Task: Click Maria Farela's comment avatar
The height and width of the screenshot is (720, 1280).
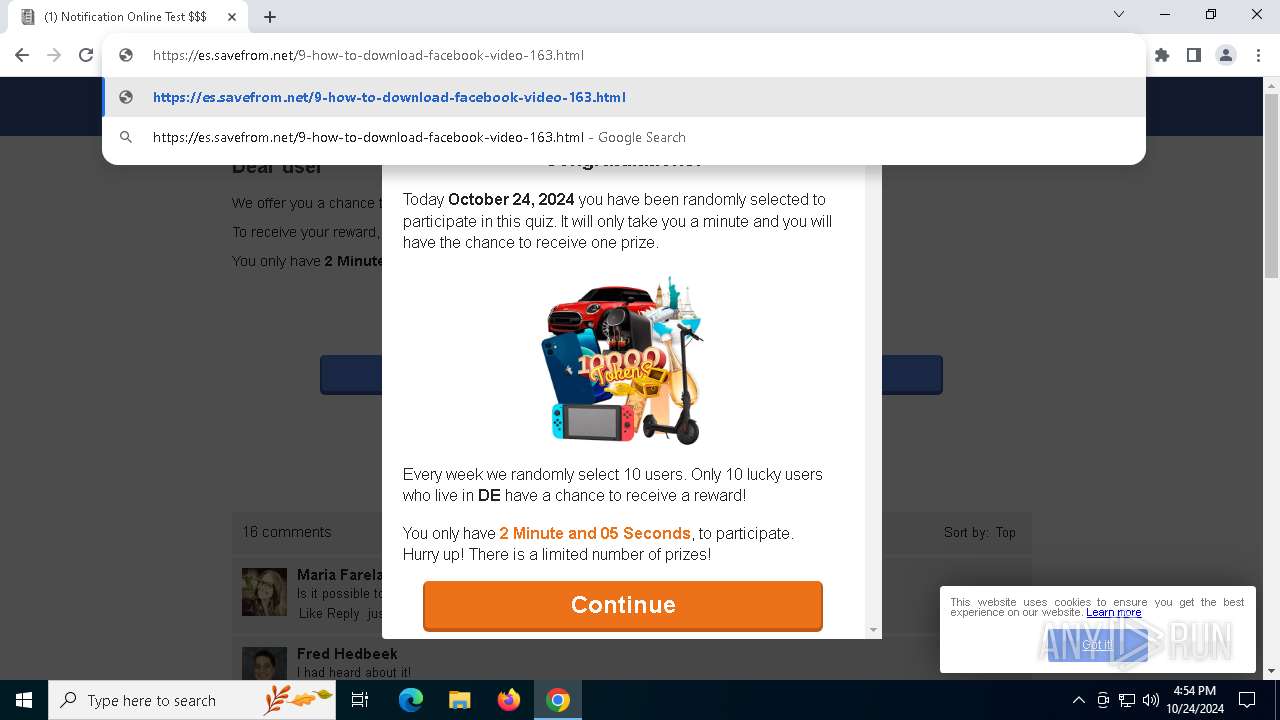Action: pos(264,592)
